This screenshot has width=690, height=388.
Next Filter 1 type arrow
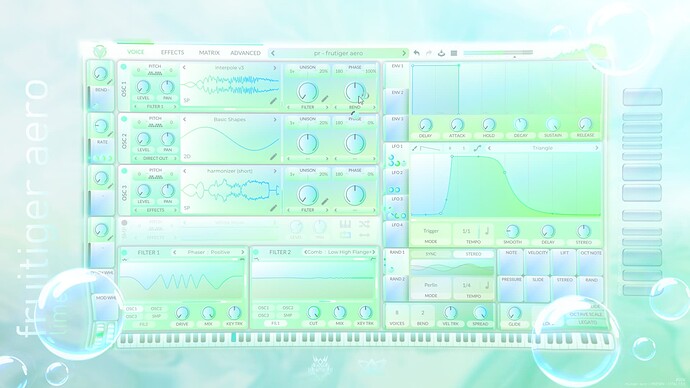click(x=242, y=253)
